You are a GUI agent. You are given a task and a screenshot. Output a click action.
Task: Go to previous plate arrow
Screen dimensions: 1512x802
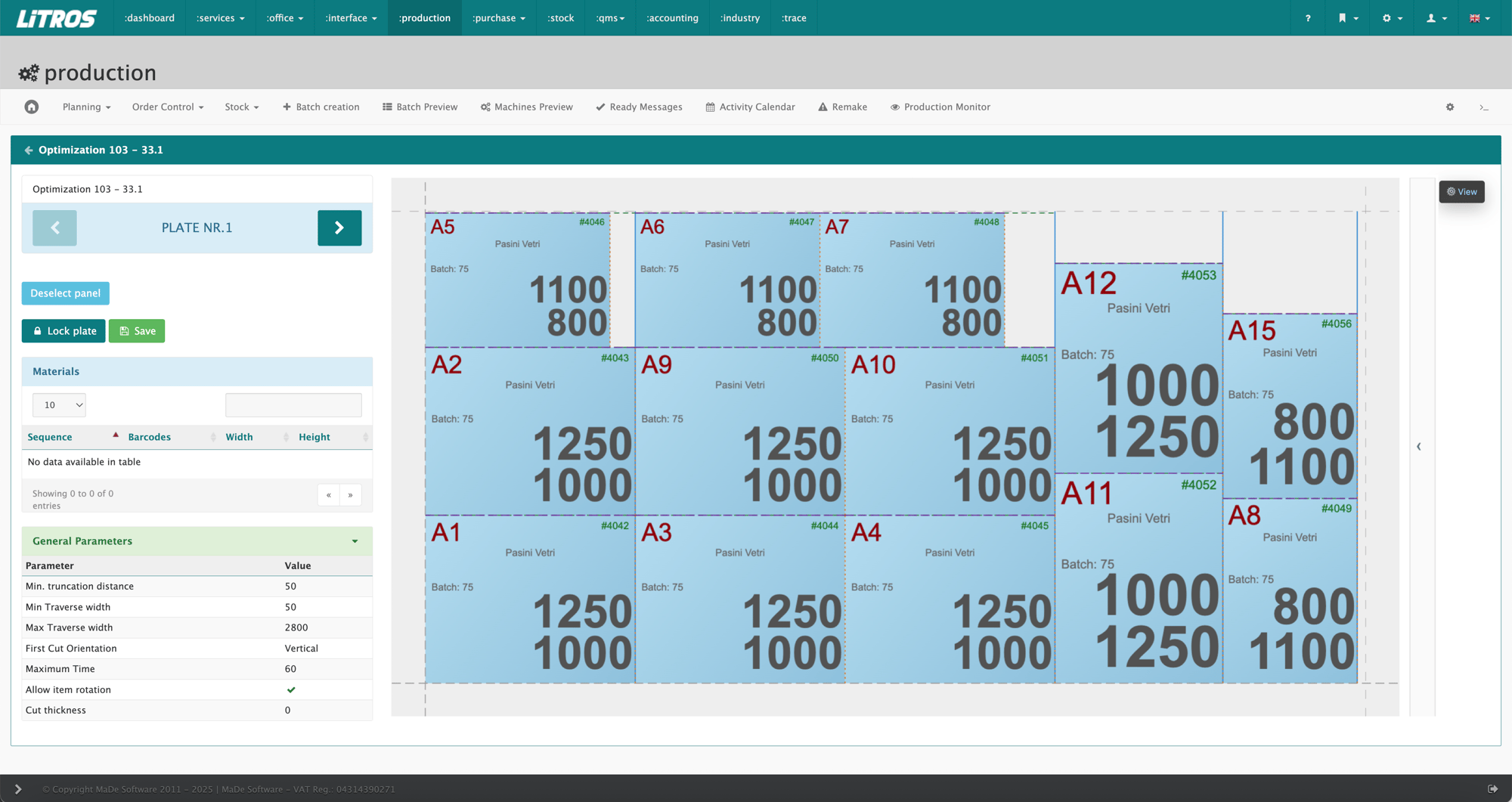(x=54, y=228)
